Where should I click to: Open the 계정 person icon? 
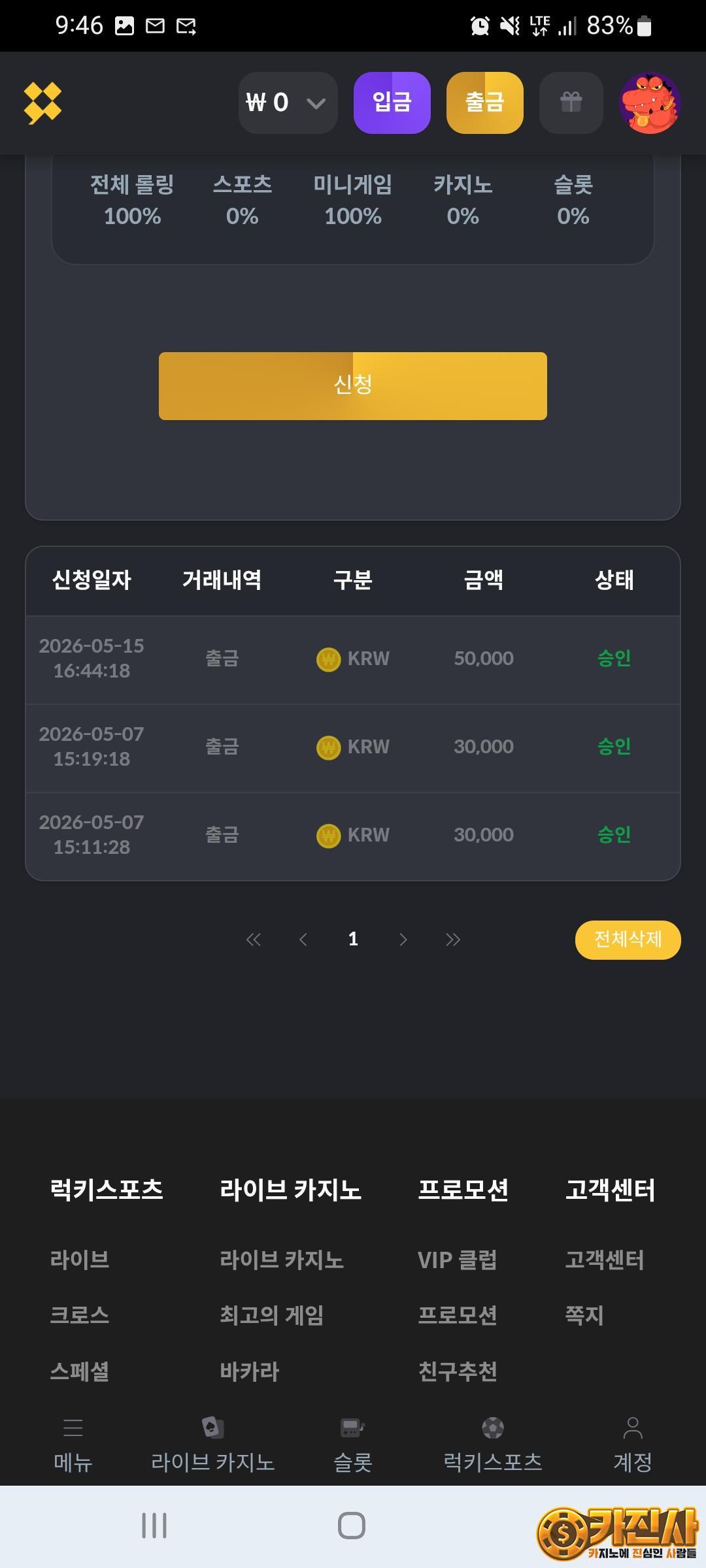[633, 1427]
